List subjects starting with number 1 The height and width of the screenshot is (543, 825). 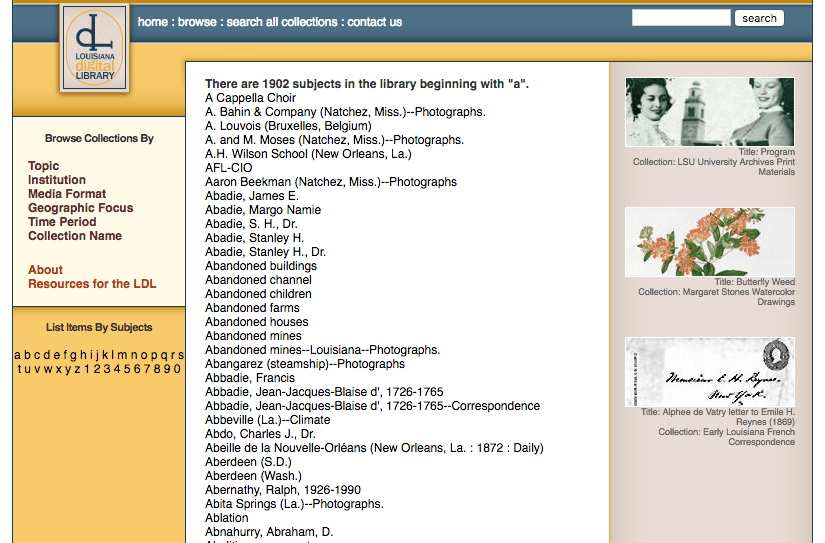click(x=87, y=369)
